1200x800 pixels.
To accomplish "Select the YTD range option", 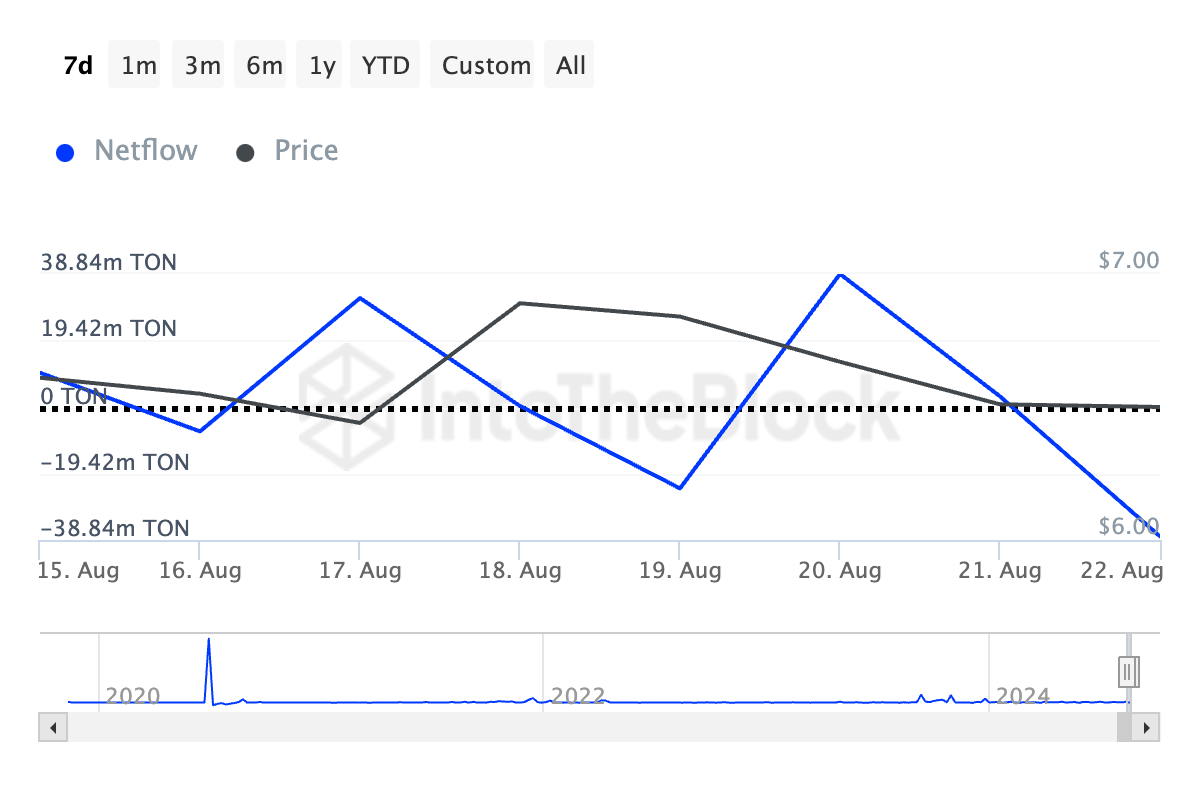I will 386,66.
